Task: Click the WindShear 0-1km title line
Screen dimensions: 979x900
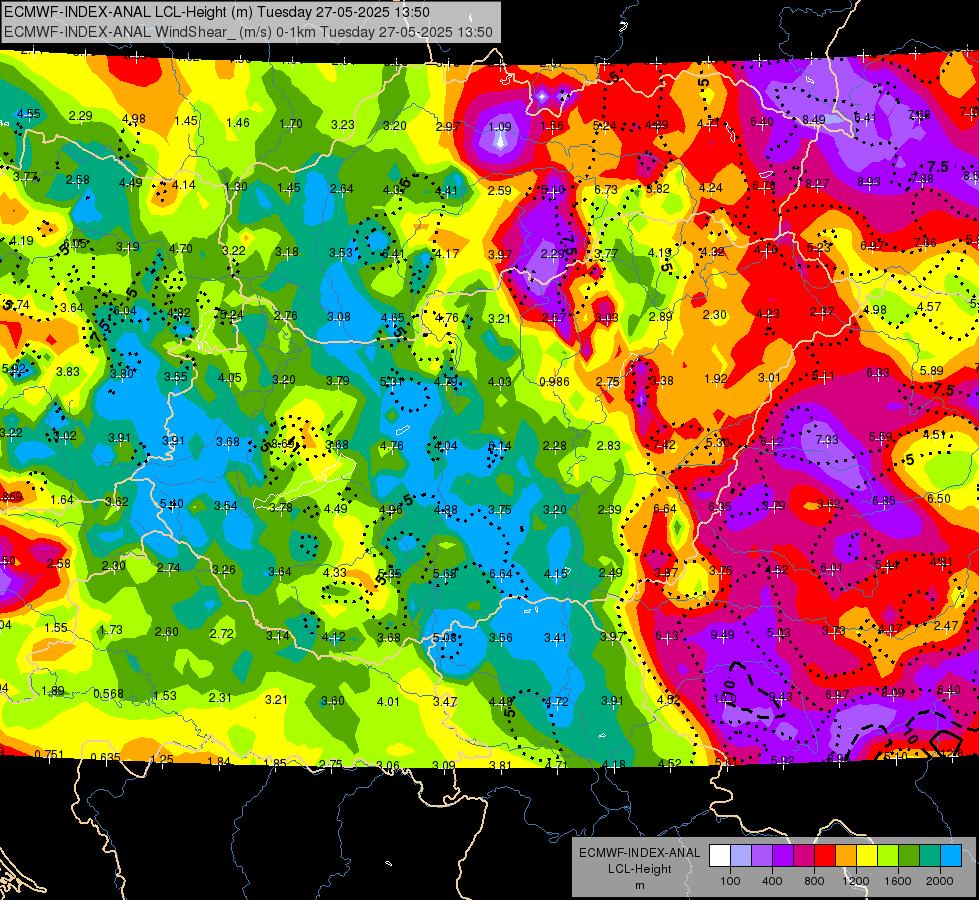Action: click(x=248, y=32)
